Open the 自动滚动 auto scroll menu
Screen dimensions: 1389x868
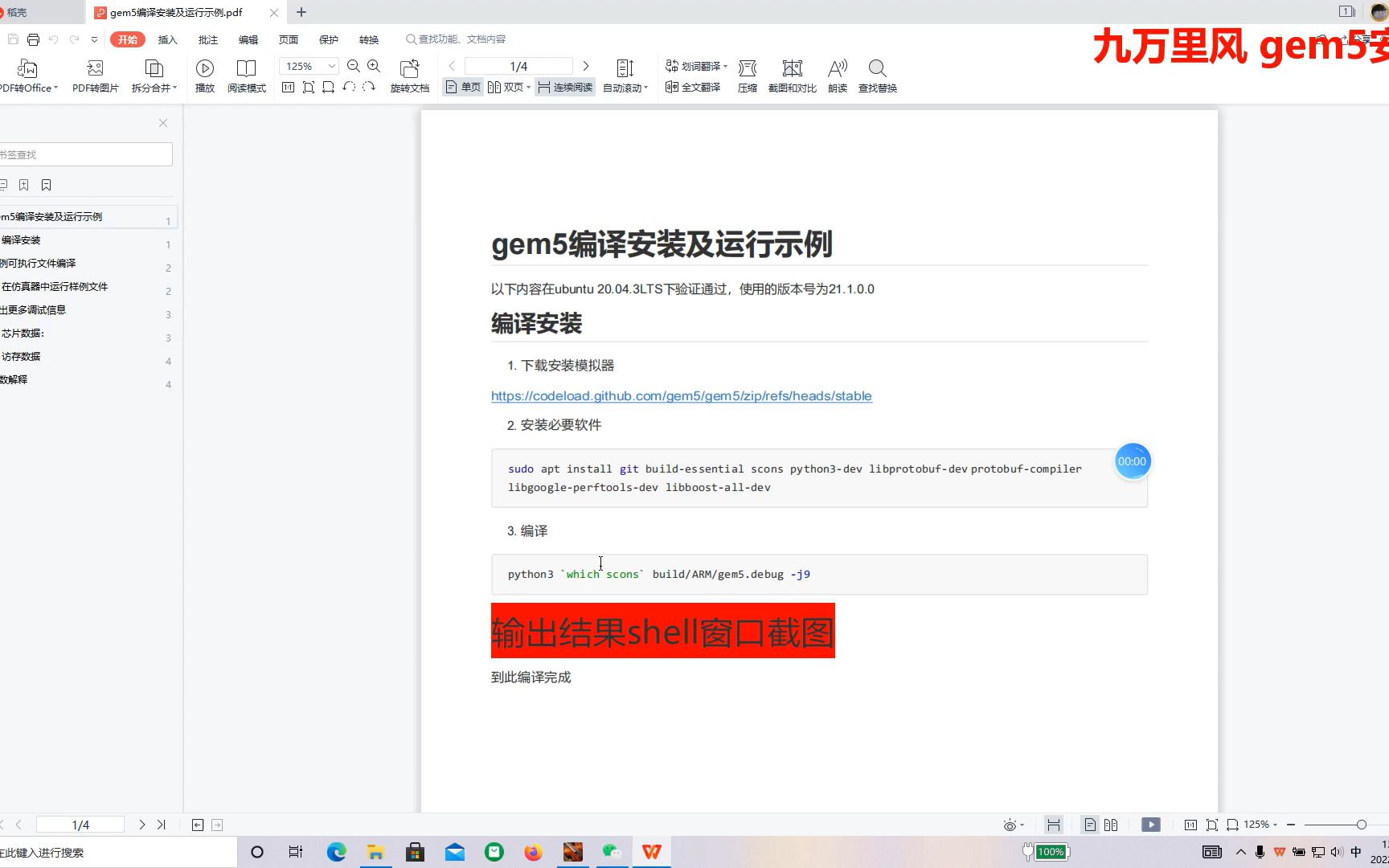click(625, 76)
